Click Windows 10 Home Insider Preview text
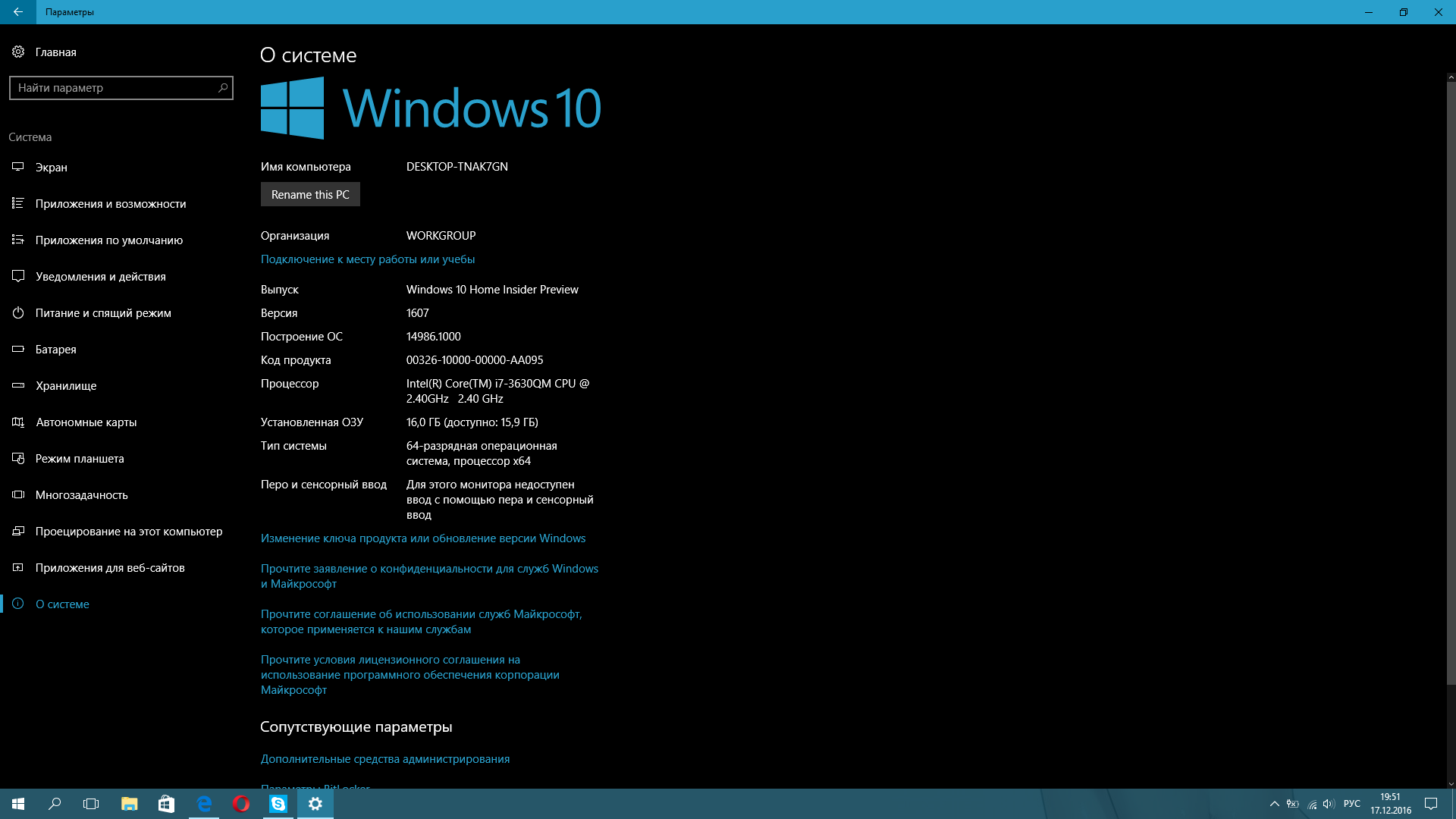 click(x=492, y=290)
